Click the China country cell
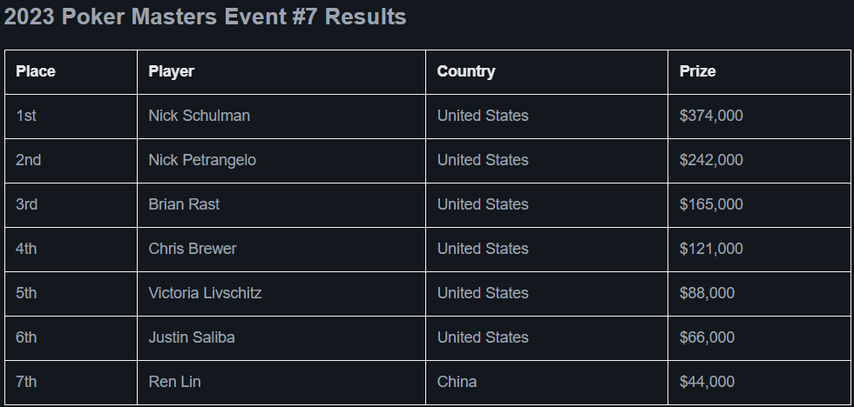This screenshot has height=407, width=854. tap(546, 382)
